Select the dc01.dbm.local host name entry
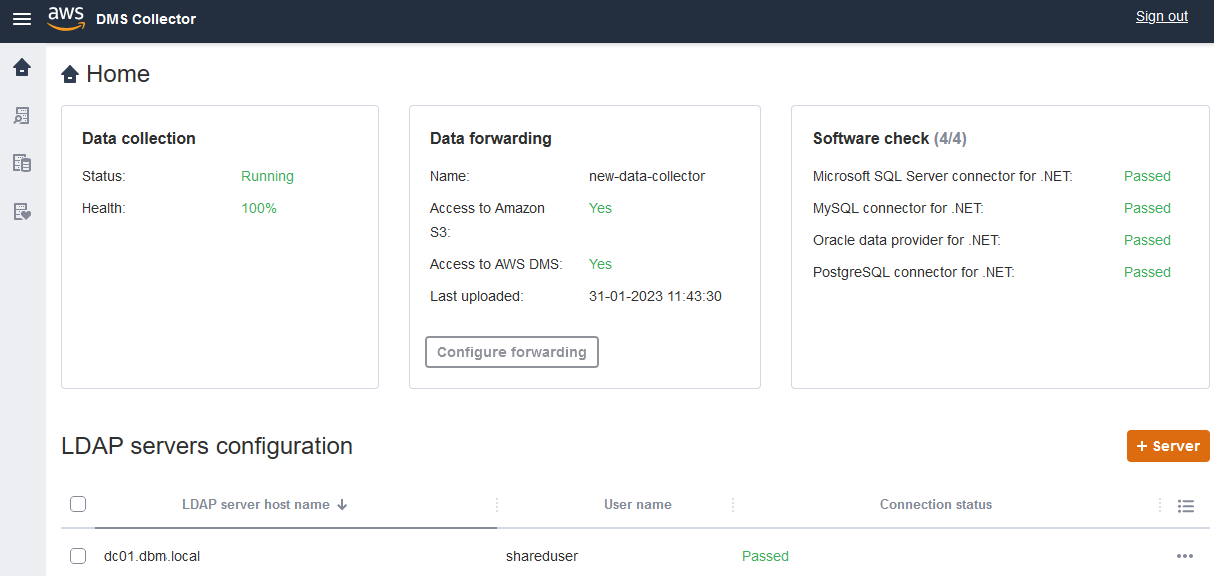Screen dimensions: 1214x576 pyautogui.click(x=150, y=556)
